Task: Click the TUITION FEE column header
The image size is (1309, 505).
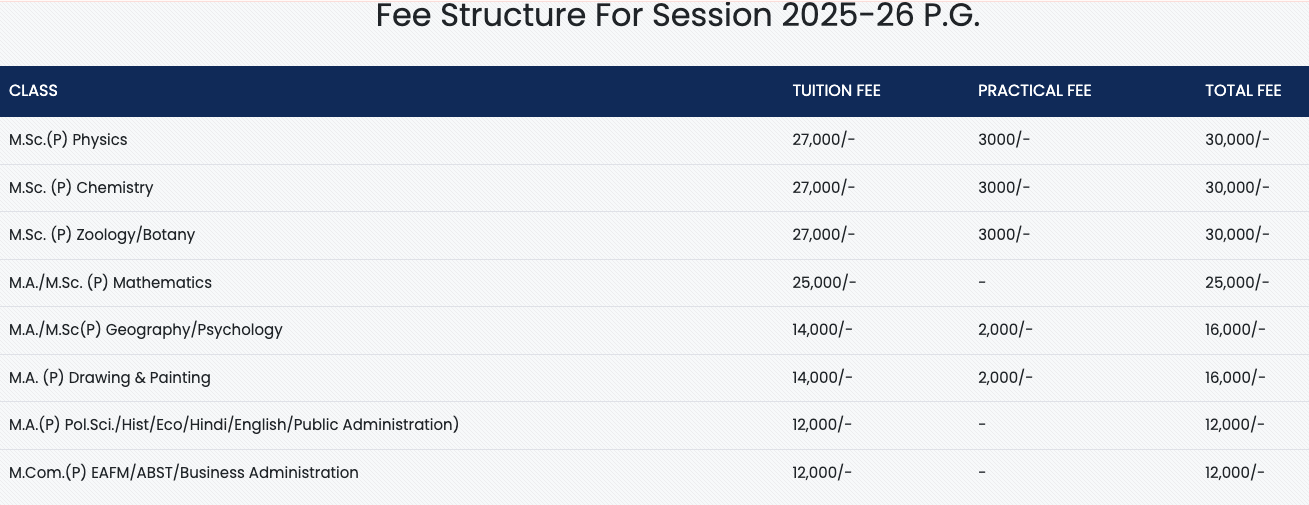Action: click(836, 91)
